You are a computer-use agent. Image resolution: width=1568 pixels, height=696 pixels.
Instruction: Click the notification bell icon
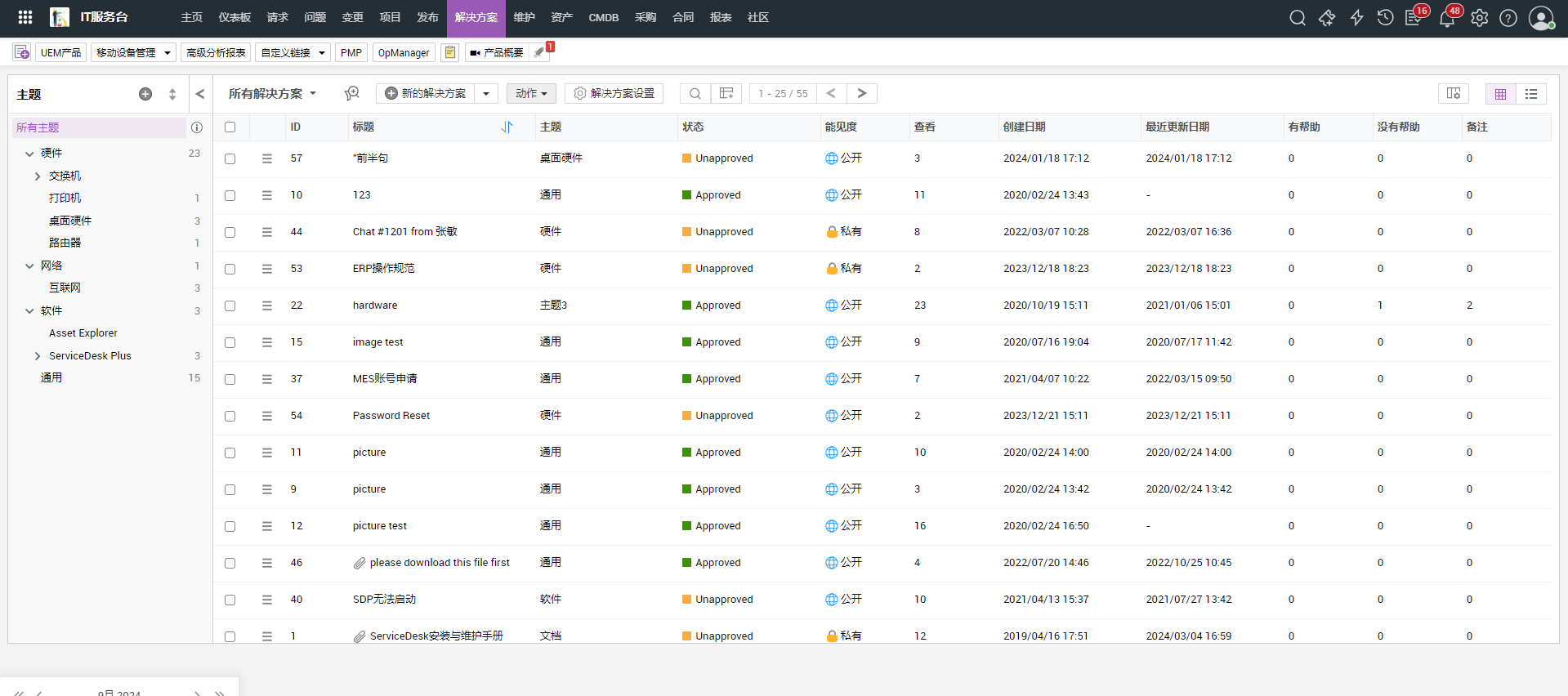coord(1446,18)
